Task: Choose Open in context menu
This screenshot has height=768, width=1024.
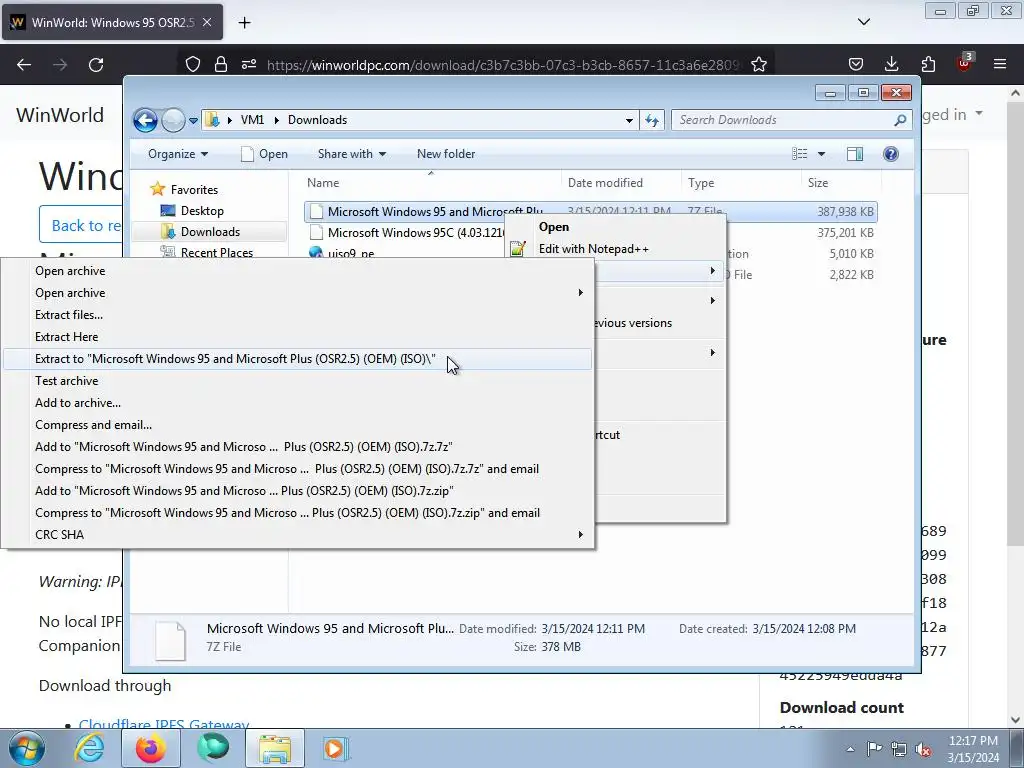Action: [x=554, y=227]
